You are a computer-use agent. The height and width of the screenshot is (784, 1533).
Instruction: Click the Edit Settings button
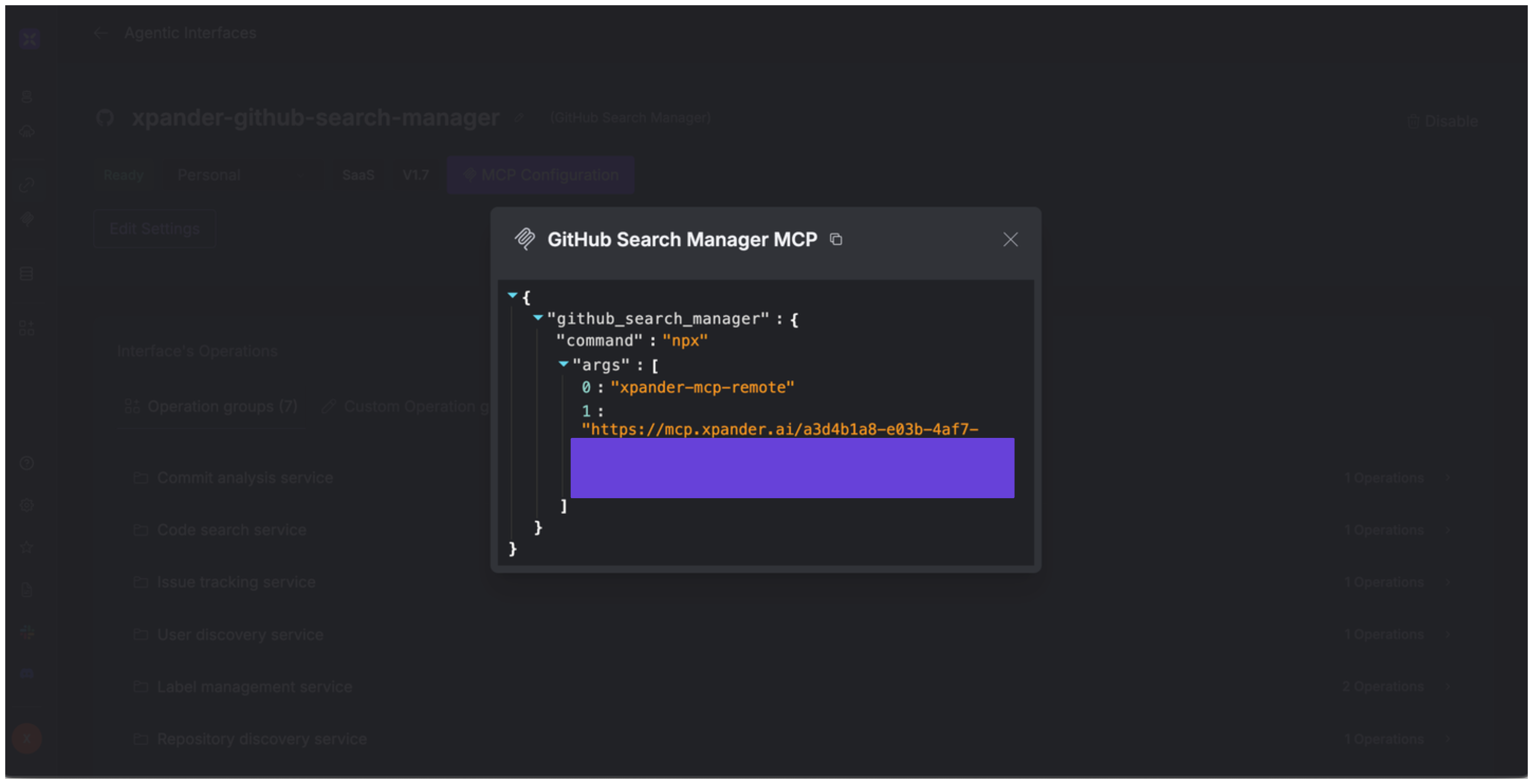[x=154, y=229]
